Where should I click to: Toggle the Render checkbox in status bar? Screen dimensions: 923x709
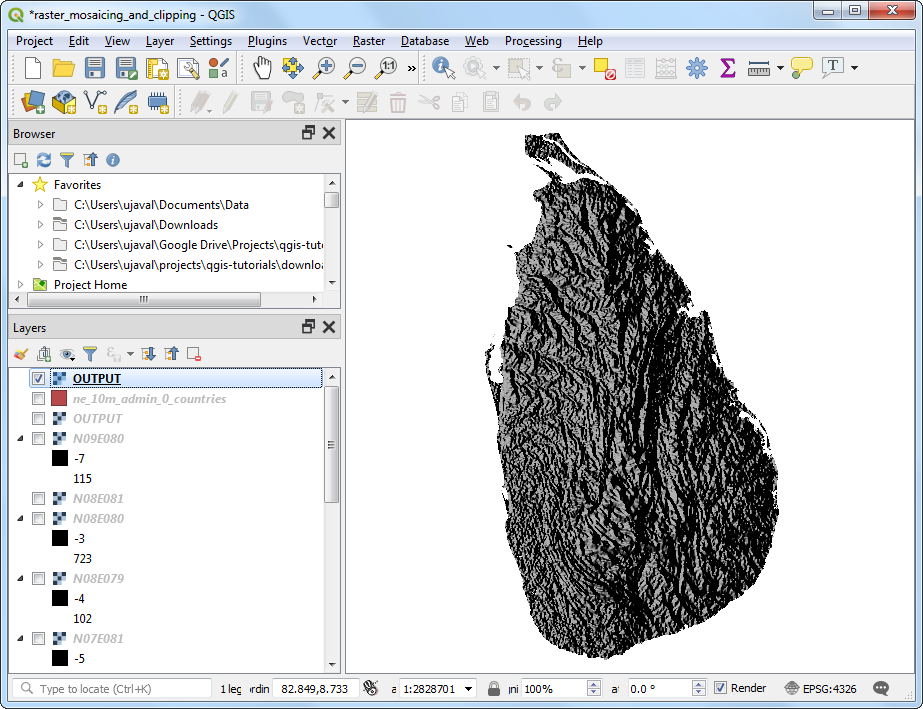tap(721, 688)
